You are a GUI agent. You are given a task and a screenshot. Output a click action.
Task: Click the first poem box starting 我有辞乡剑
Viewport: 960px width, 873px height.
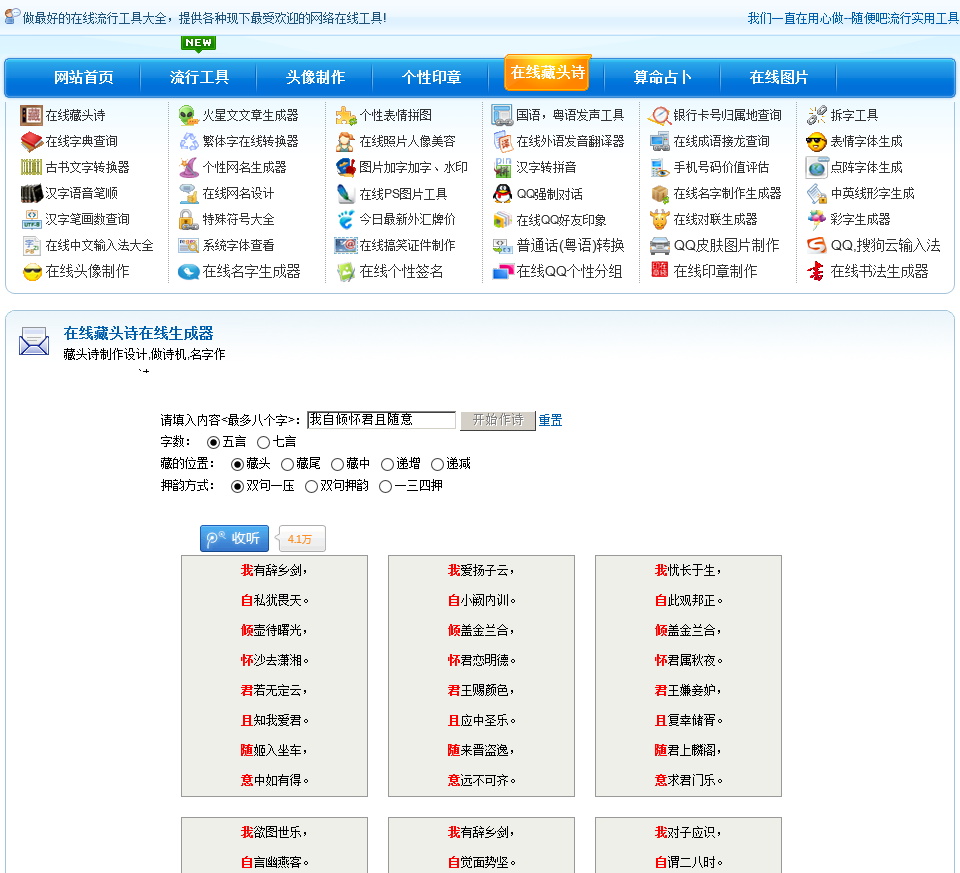point(274,676)
